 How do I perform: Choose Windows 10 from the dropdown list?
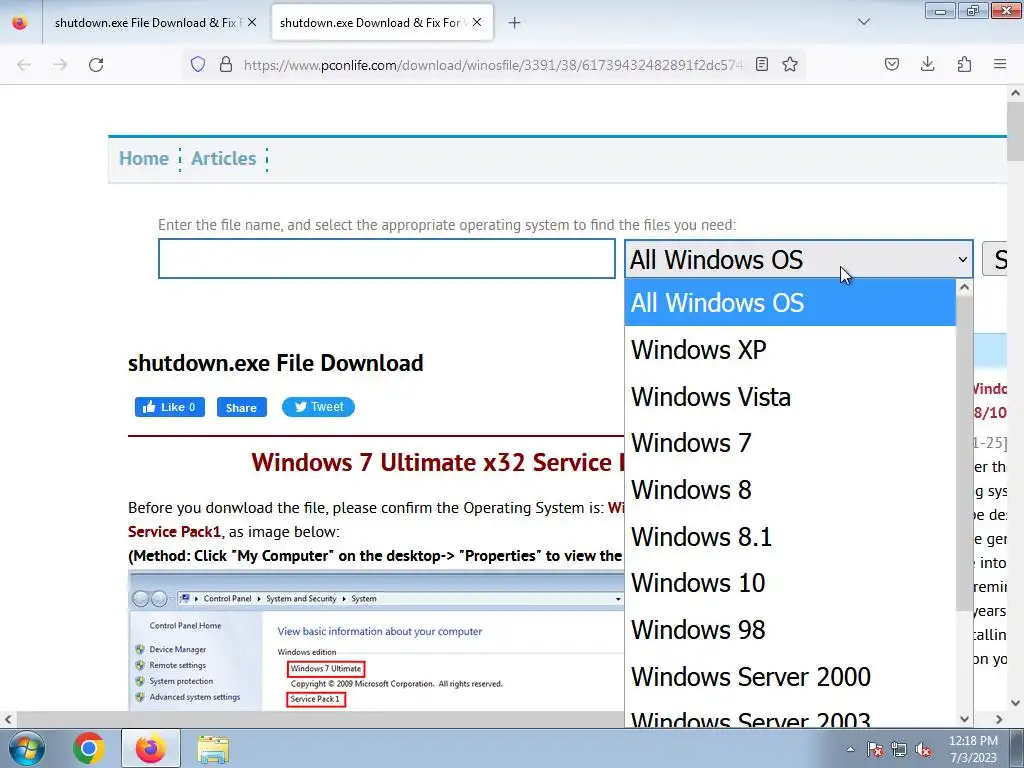[790, 583]
